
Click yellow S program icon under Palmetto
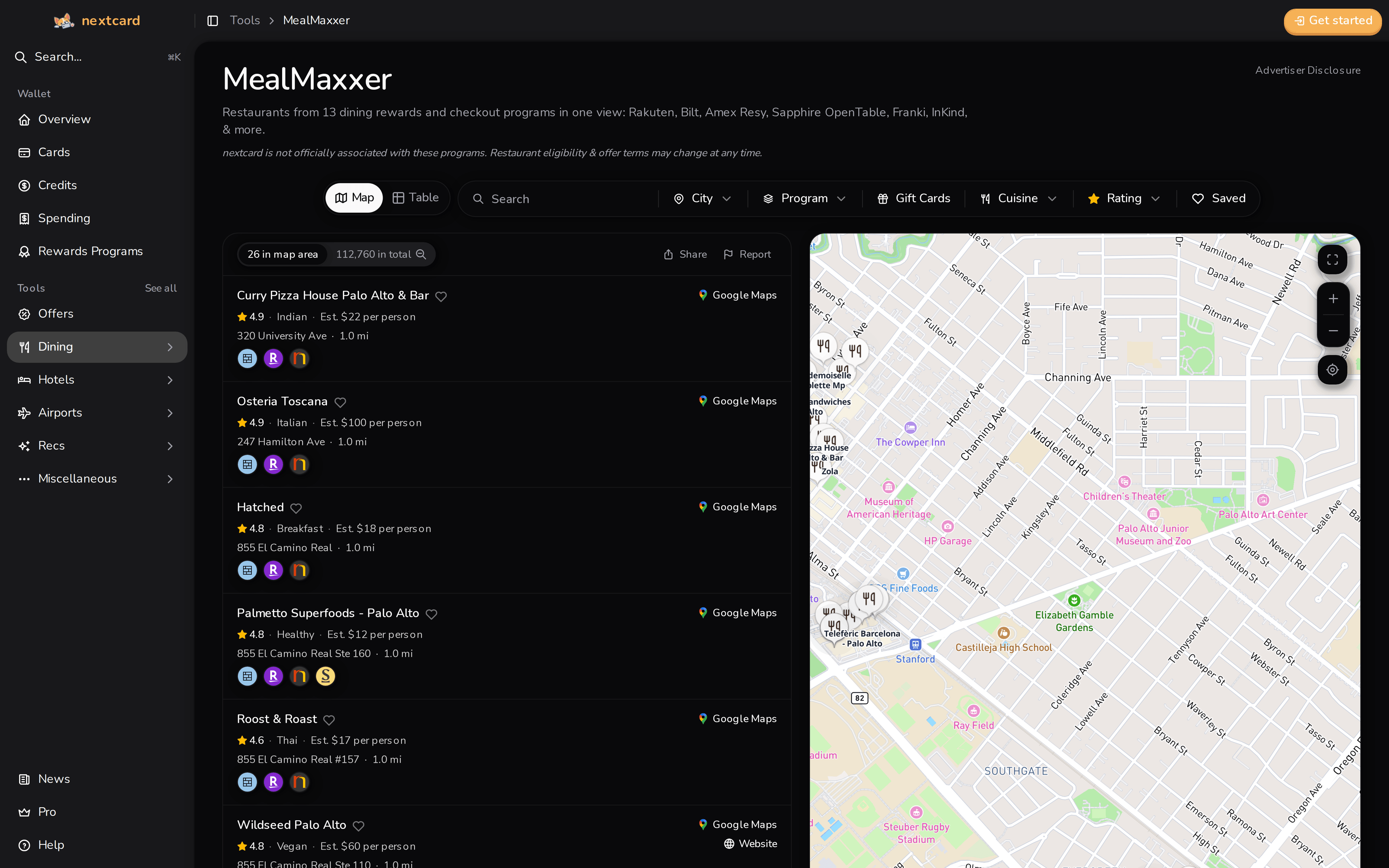326,676
